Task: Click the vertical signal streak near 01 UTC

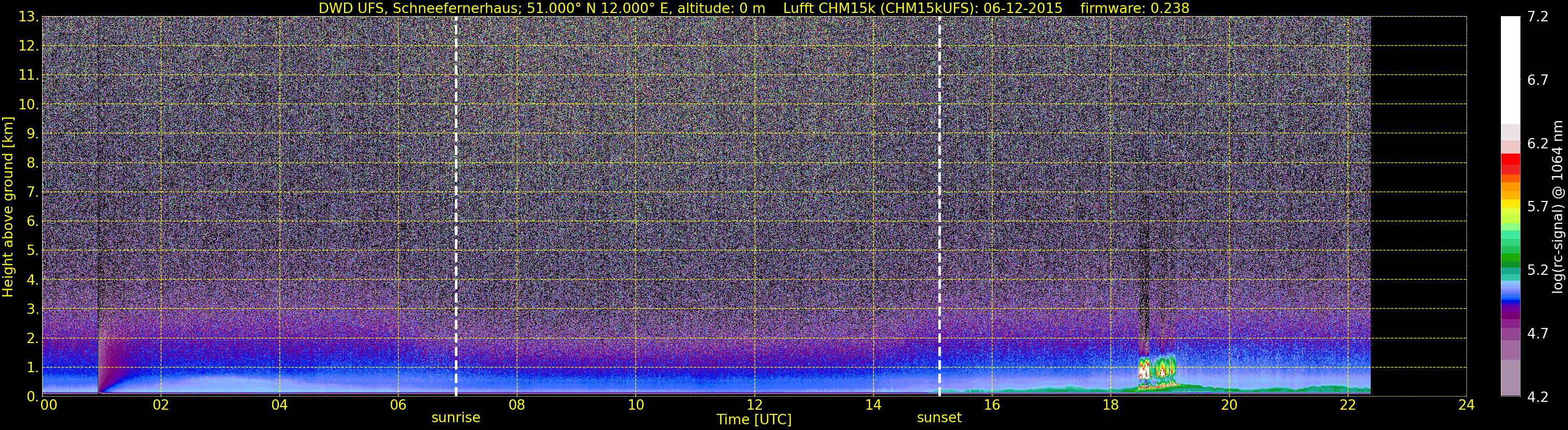Action: coord(98,207)
